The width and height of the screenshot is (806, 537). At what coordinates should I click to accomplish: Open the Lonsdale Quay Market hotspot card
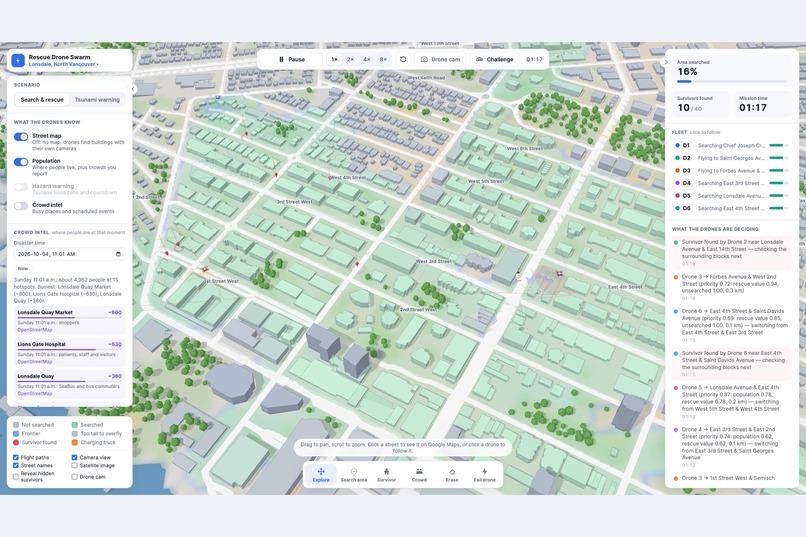tap(69, 321)
